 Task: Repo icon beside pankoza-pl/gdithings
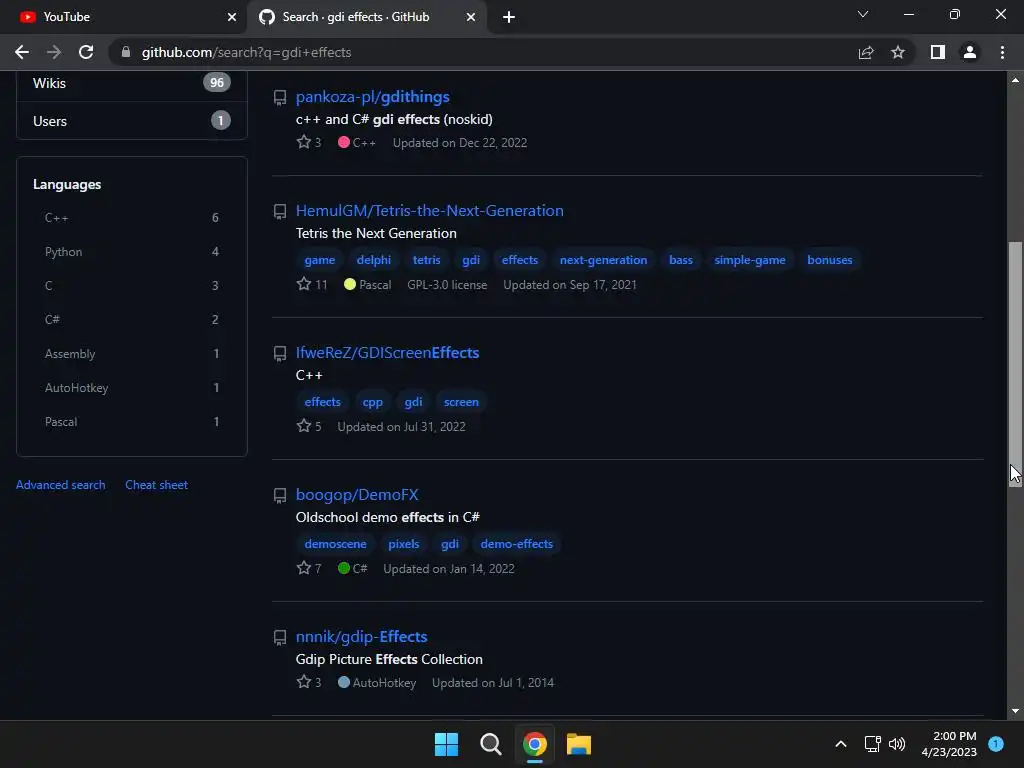tap(280, 98)
